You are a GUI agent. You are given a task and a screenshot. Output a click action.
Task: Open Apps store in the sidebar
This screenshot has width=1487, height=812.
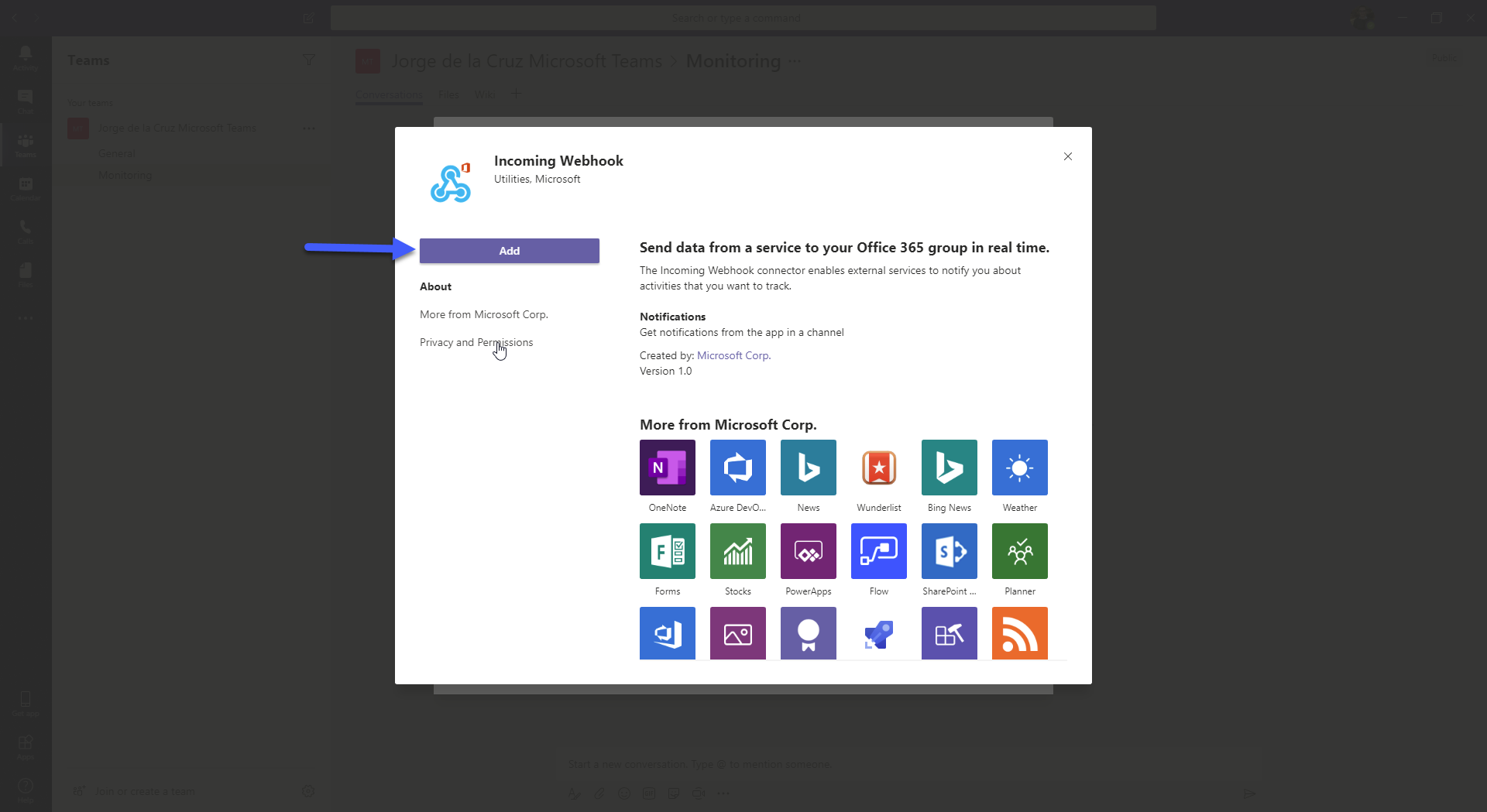coord(26,747)
